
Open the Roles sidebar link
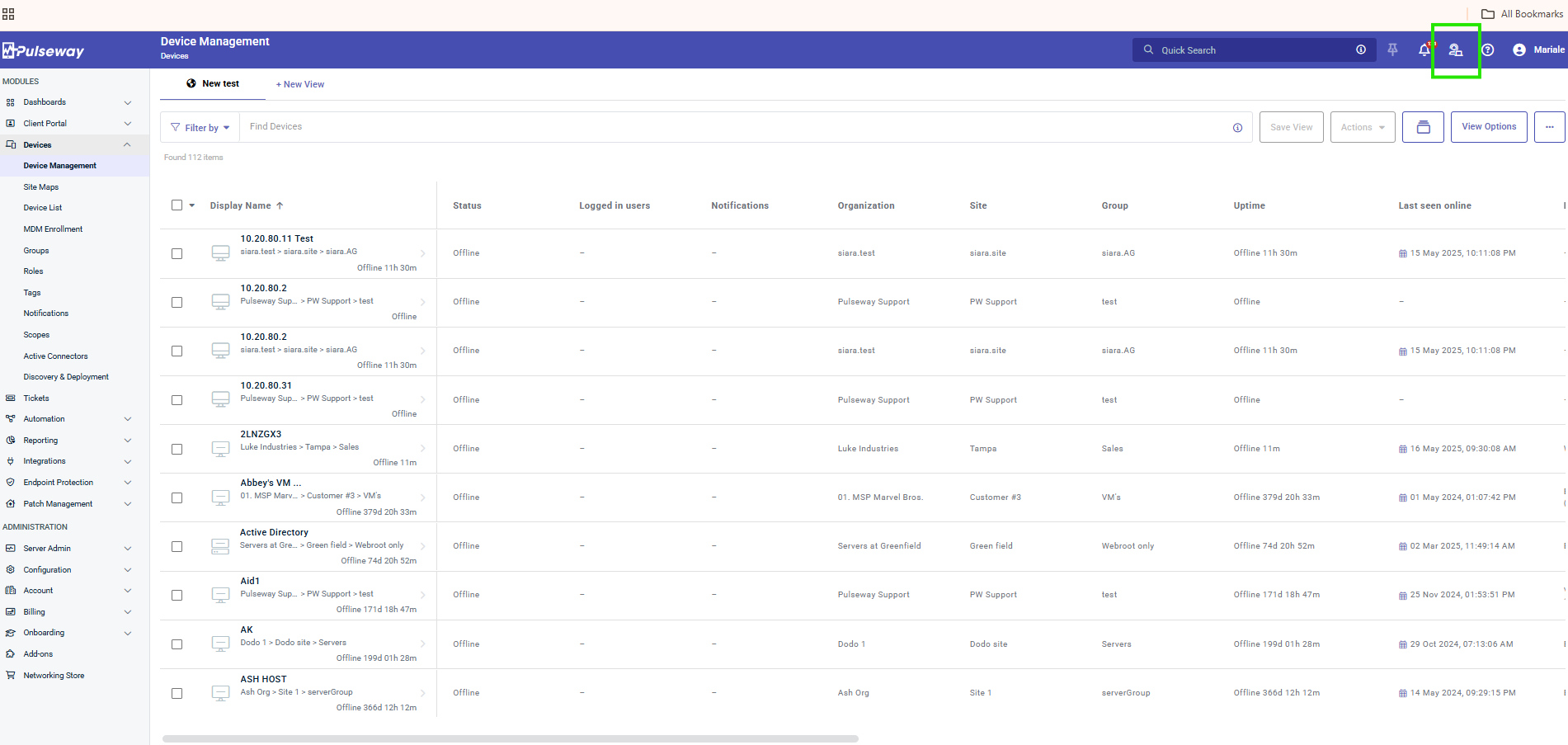click(x=33, y=271)
